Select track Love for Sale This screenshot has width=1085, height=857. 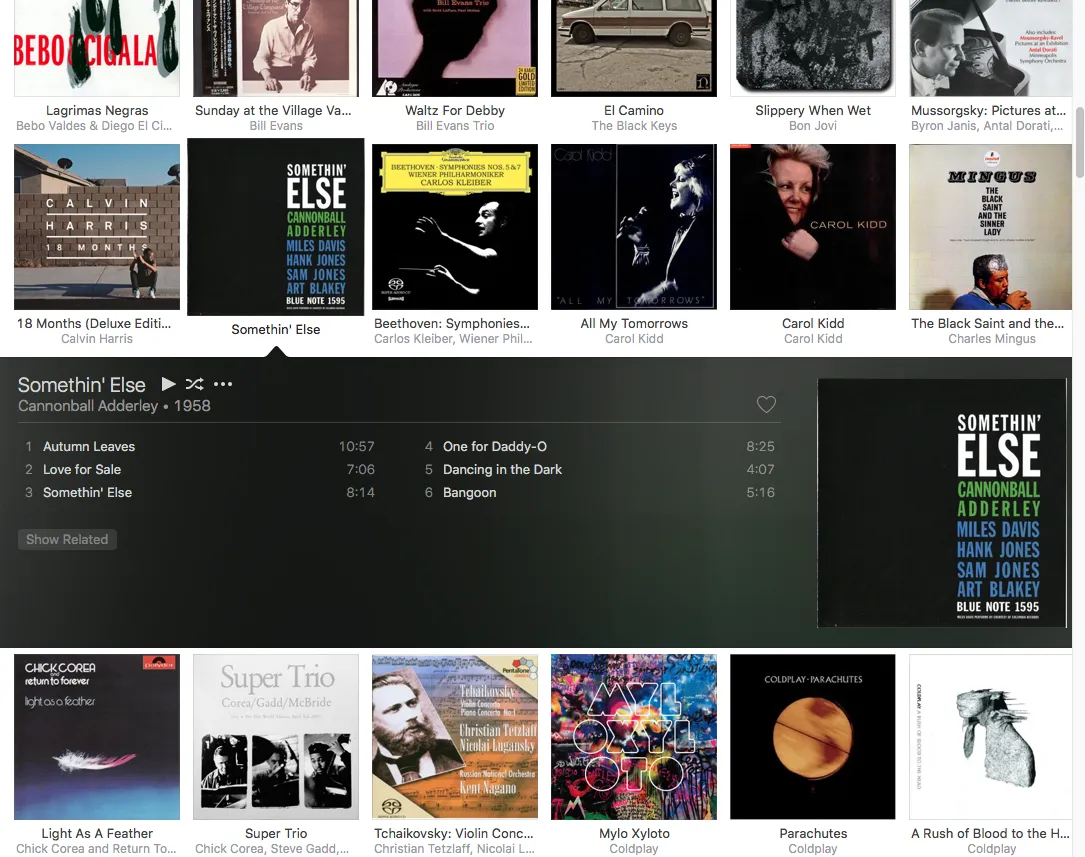[x=200, y=470]
